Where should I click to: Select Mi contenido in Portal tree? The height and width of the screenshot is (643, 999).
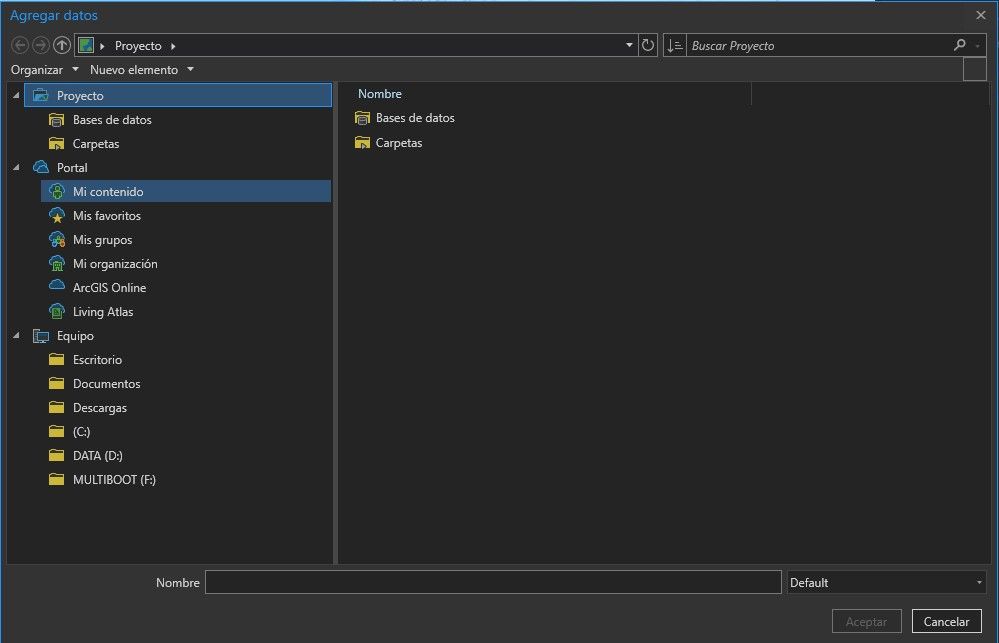pos(108,192)
